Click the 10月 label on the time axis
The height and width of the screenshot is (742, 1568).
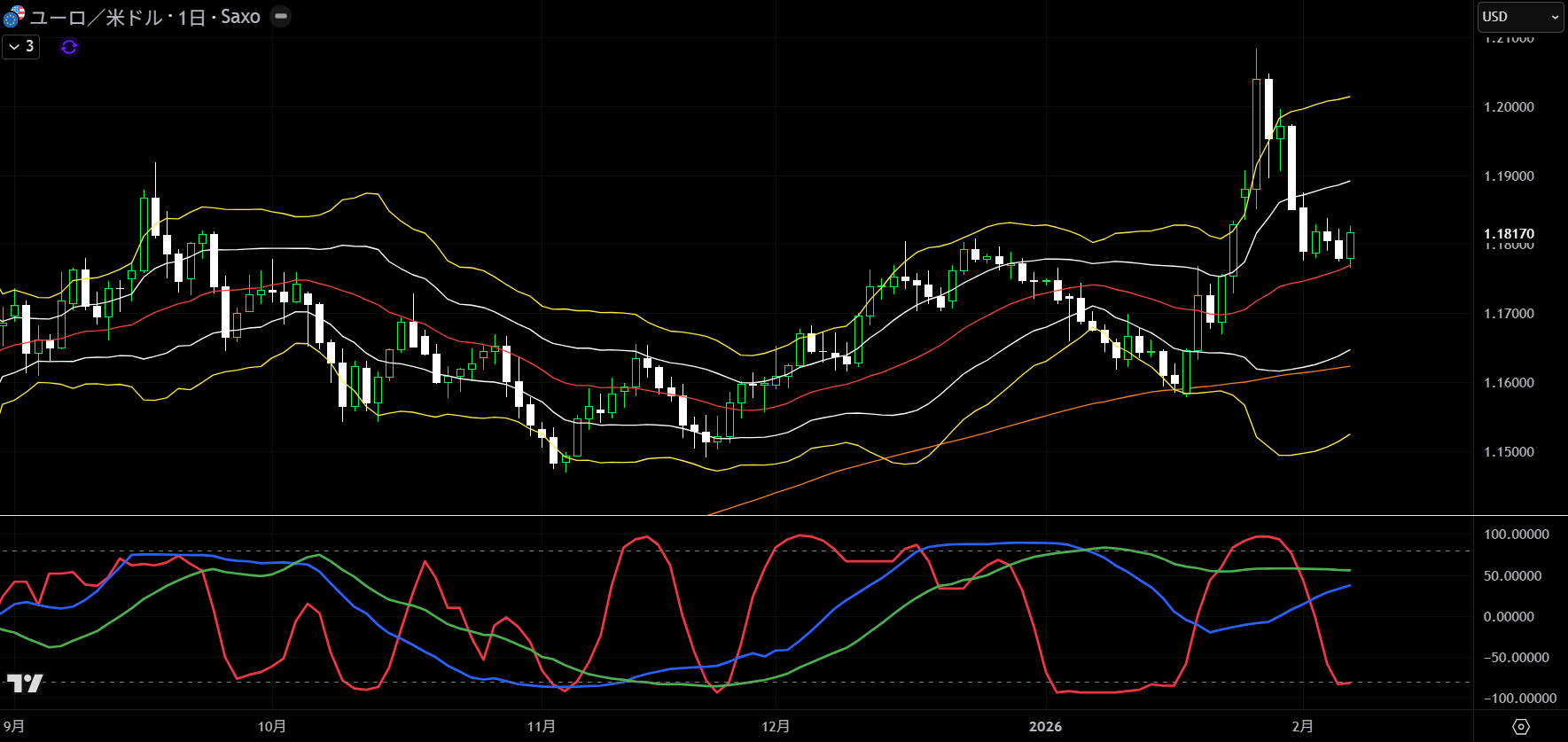272,726
